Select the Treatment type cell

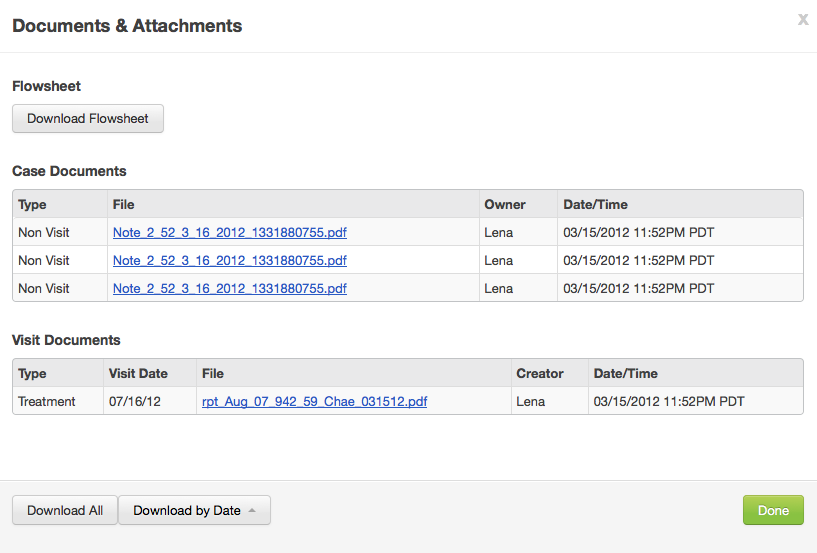[x=47, y=402]
